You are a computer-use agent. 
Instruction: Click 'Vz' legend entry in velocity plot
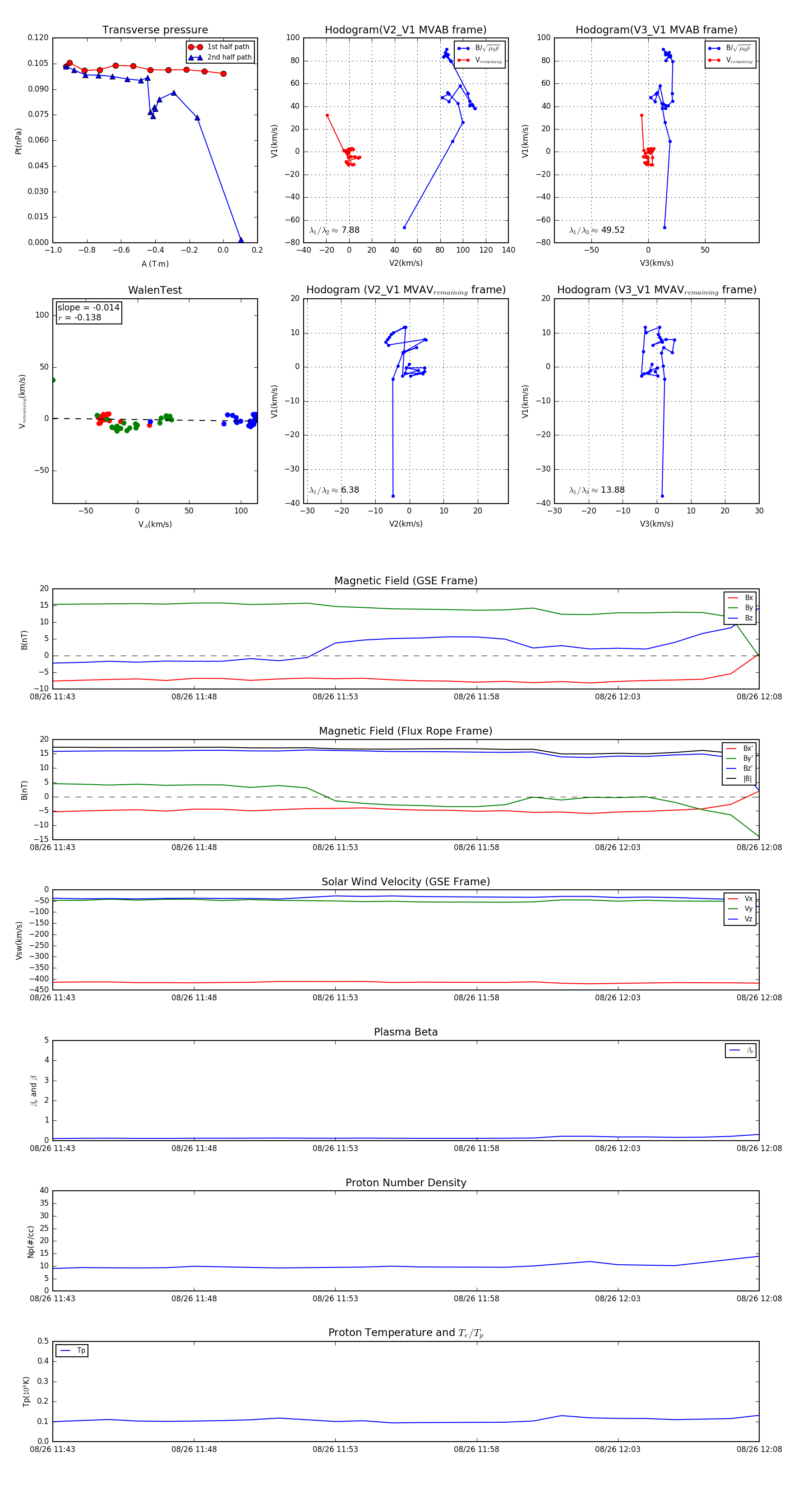[740, 919]
